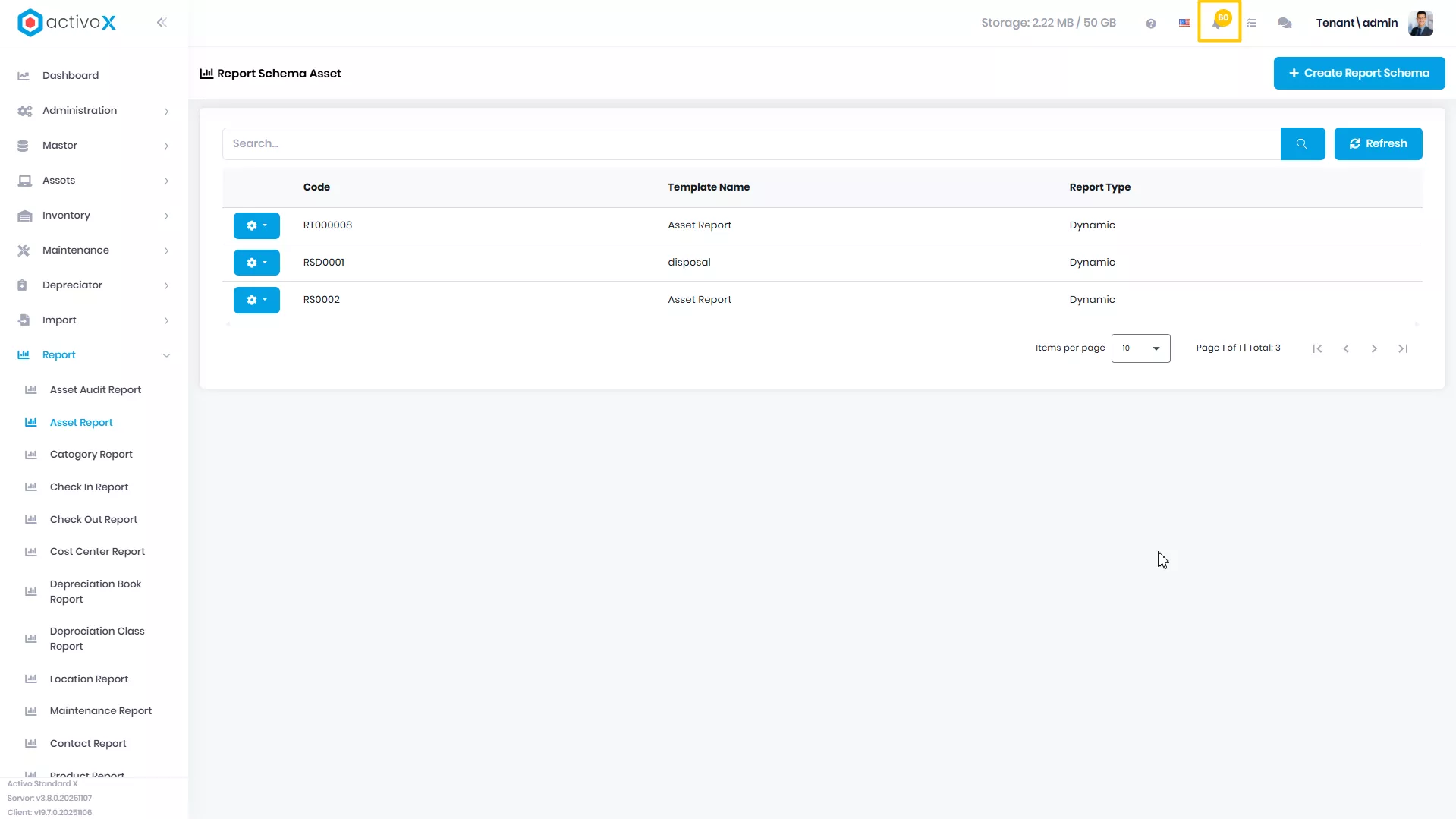Viewport: 1456px width, 819px height.
Task: Expand Inventory menu chevron
Action: [166, 216]
